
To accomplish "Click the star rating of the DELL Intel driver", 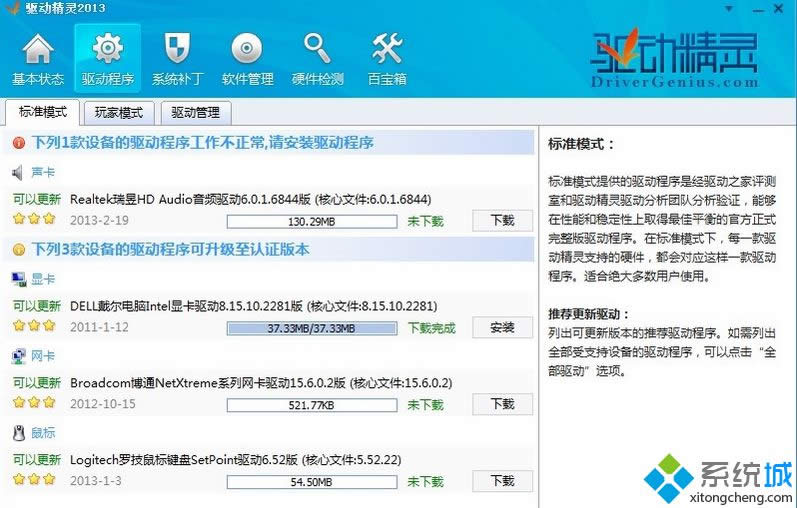I will pyautogui.click(x=34, y=325).
